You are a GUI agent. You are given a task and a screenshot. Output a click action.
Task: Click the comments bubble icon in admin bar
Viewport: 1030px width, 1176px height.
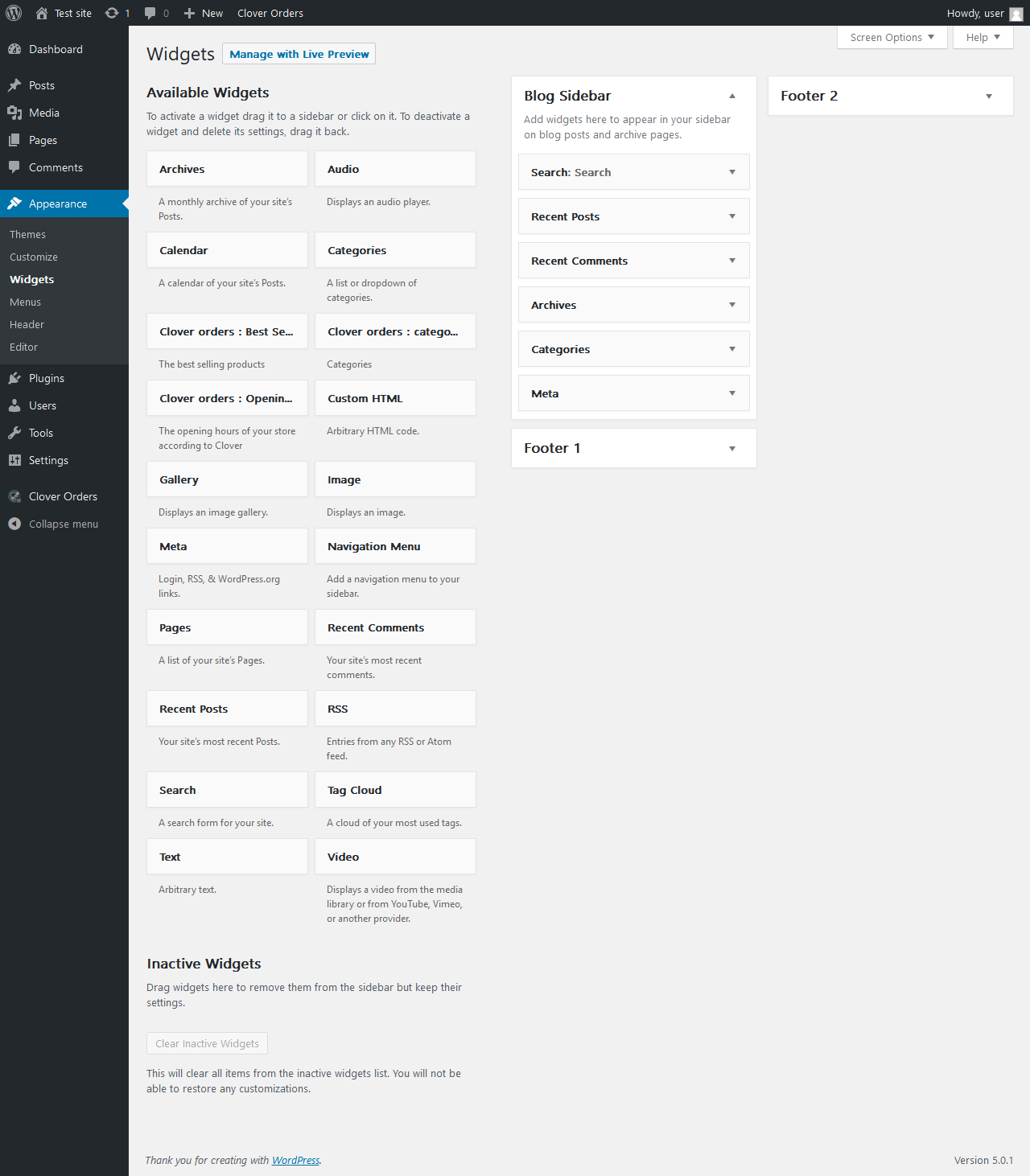[x=150, y=13]
